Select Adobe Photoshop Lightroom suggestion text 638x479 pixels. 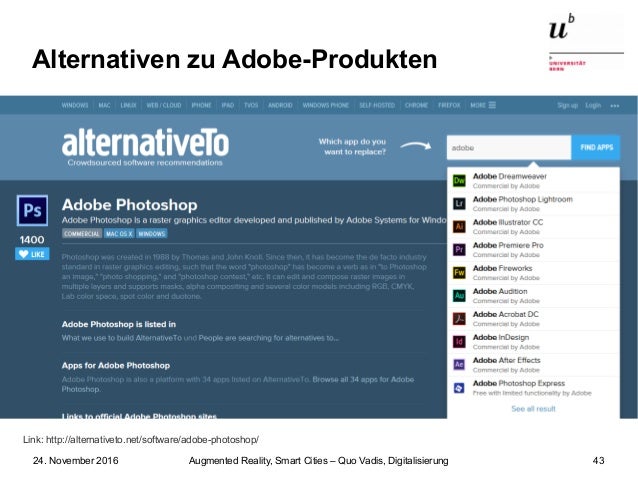(x=522, y=199)
